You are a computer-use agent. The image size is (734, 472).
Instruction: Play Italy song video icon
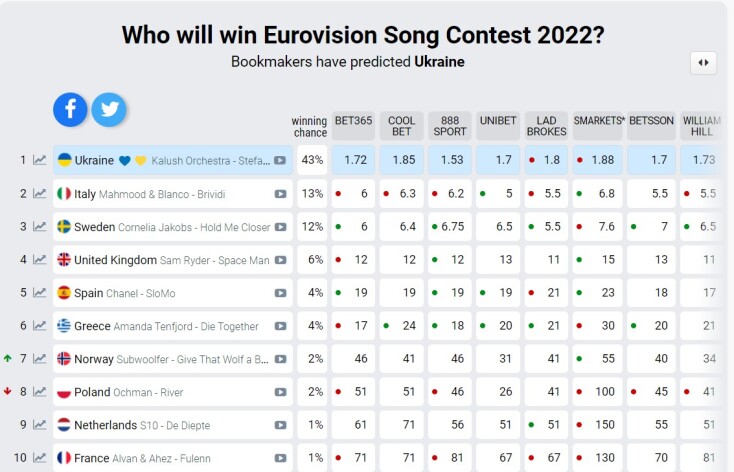tap(280, 194)
